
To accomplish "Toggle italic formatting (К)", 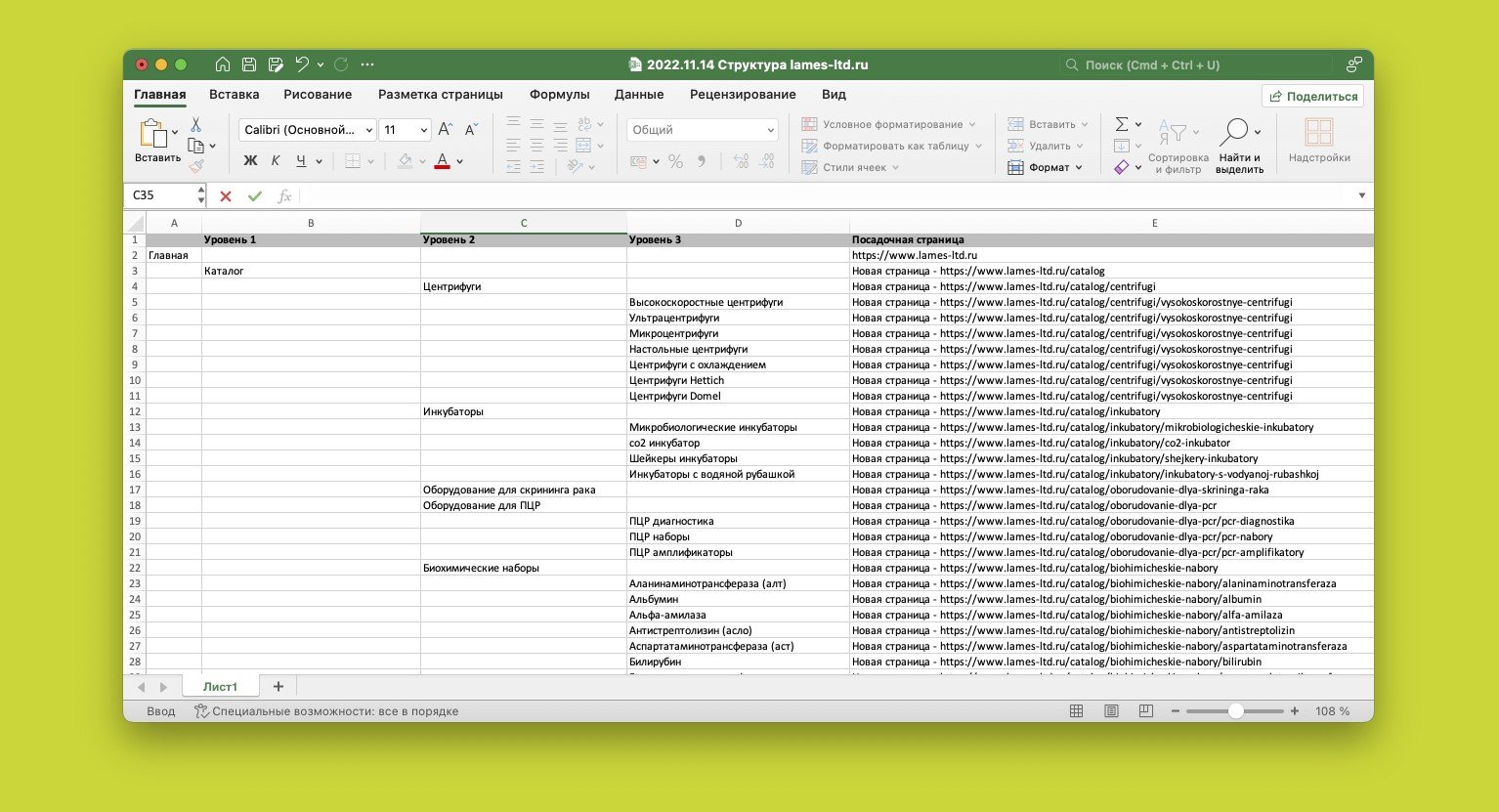I will coord(276,161).
